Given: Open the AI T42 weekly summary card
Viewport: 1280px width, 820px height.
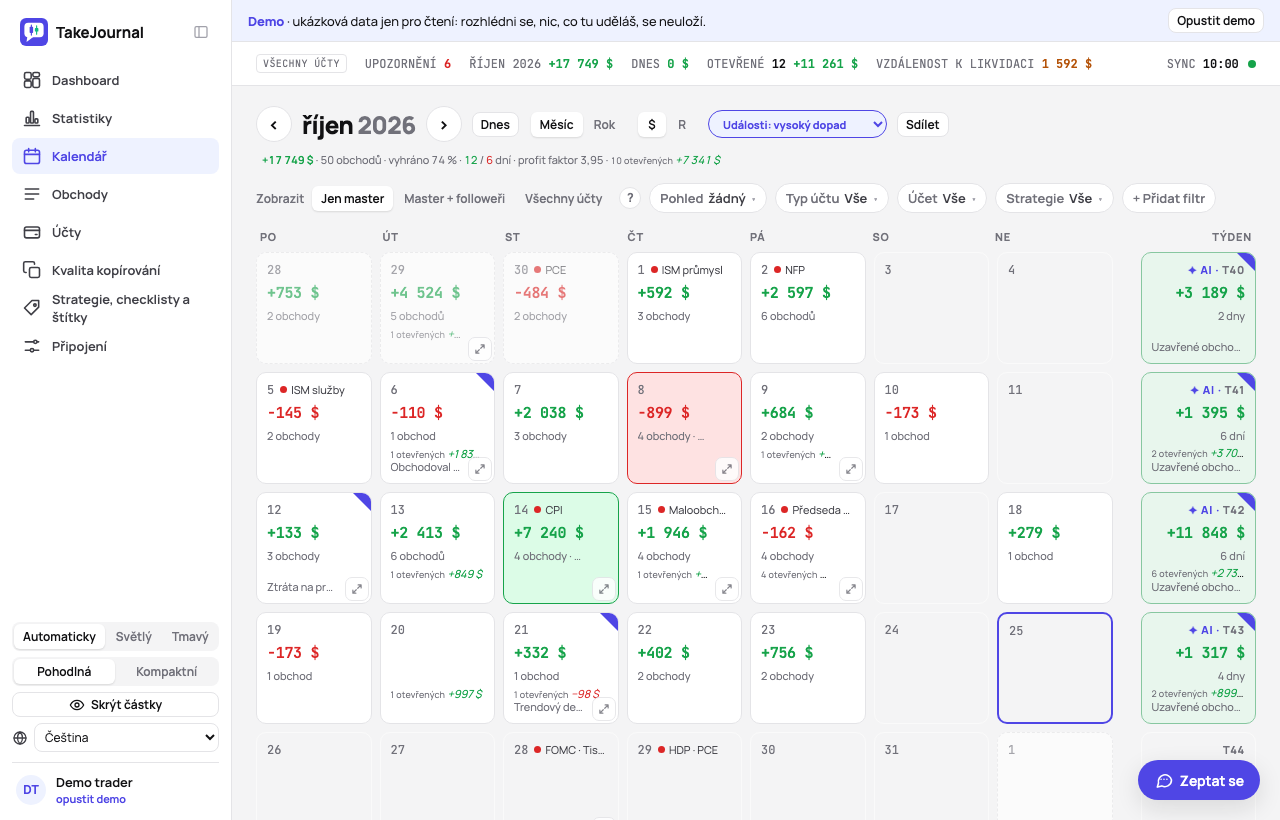Looking at the screenshot, I should coord(1198,548).
